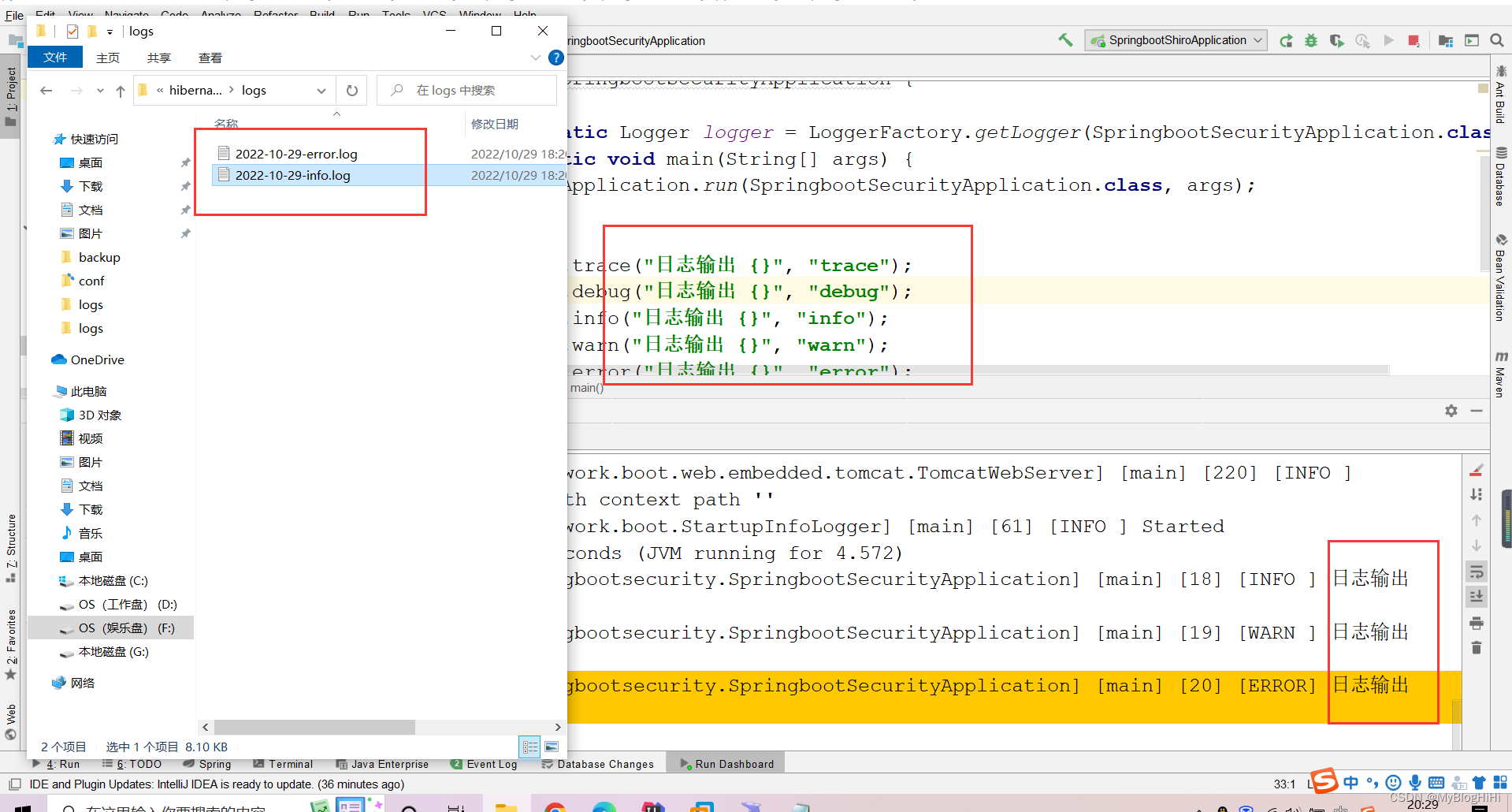1512x812 pixels.
Task: Expand the Explorer ribbon with the chevron
Action: pyautogui.click(x=536, y=58)
